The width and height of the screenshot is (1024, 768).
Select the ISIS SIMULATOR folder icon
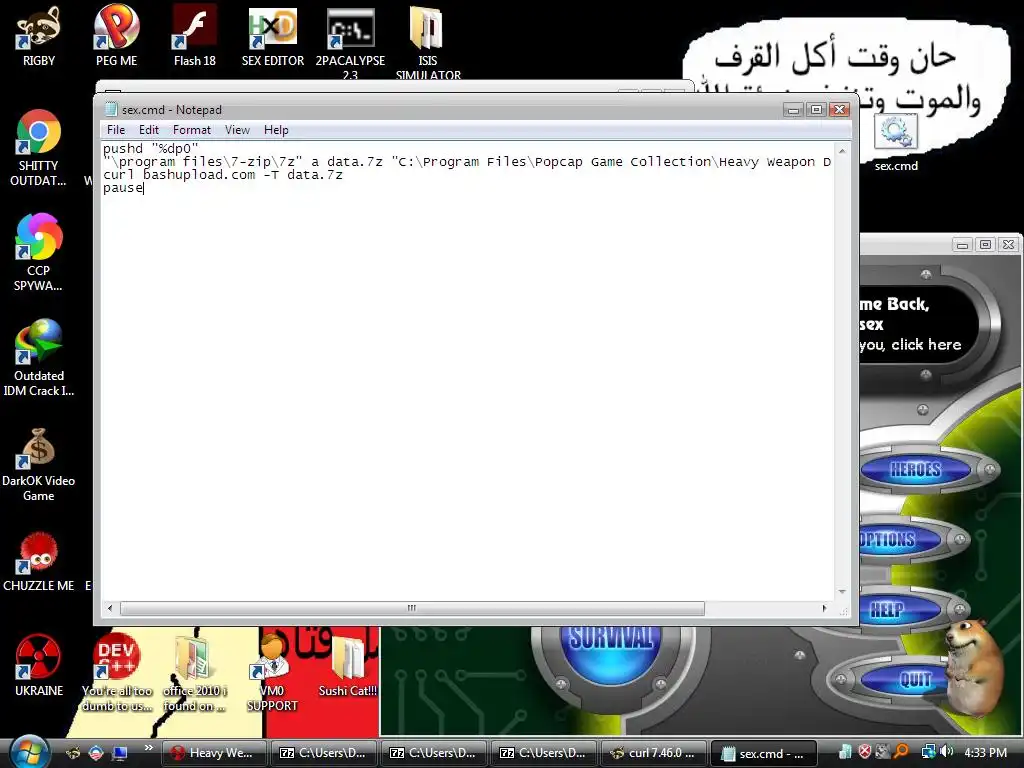428,42
